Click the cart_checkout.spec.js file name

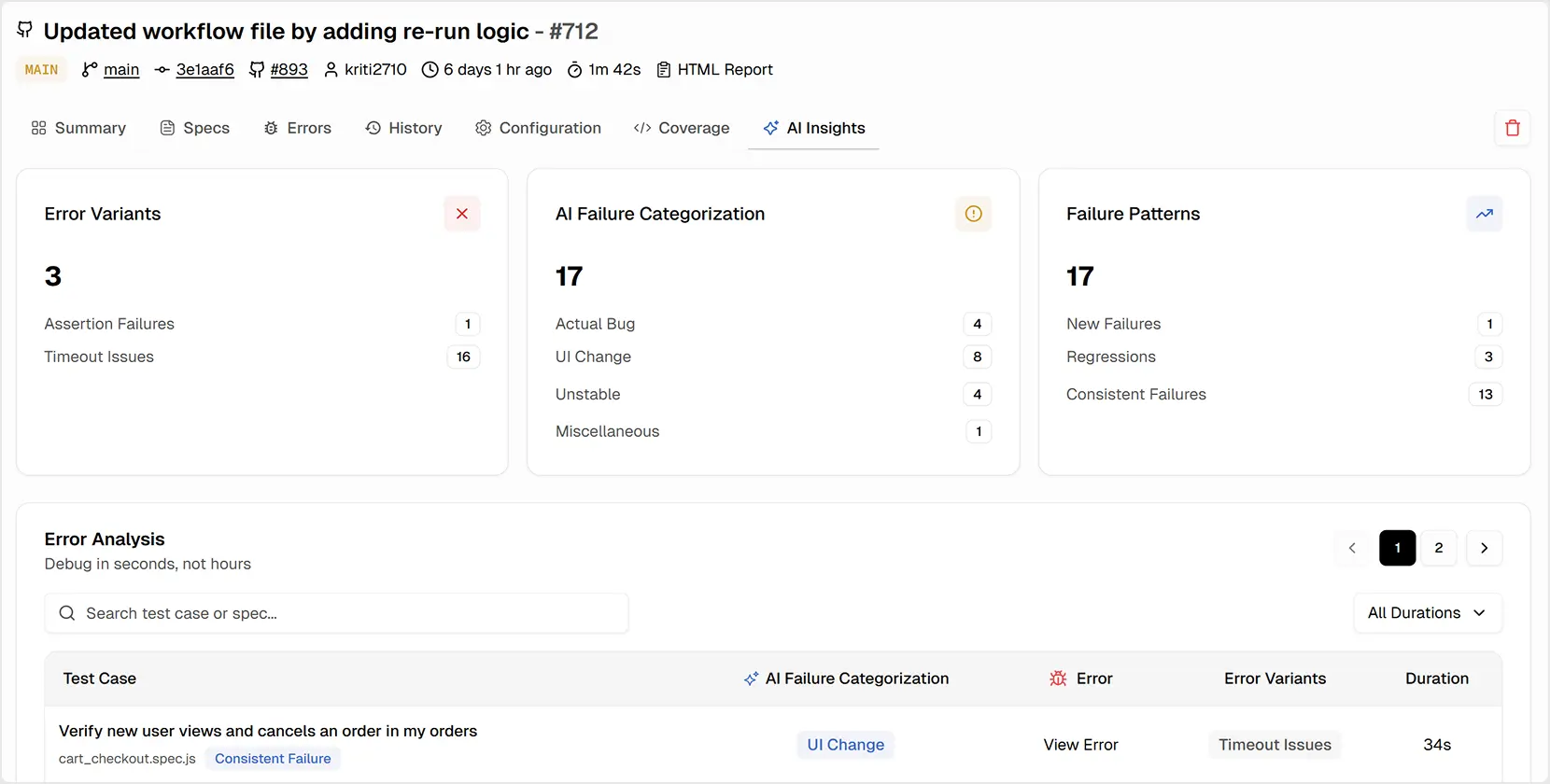127,759
